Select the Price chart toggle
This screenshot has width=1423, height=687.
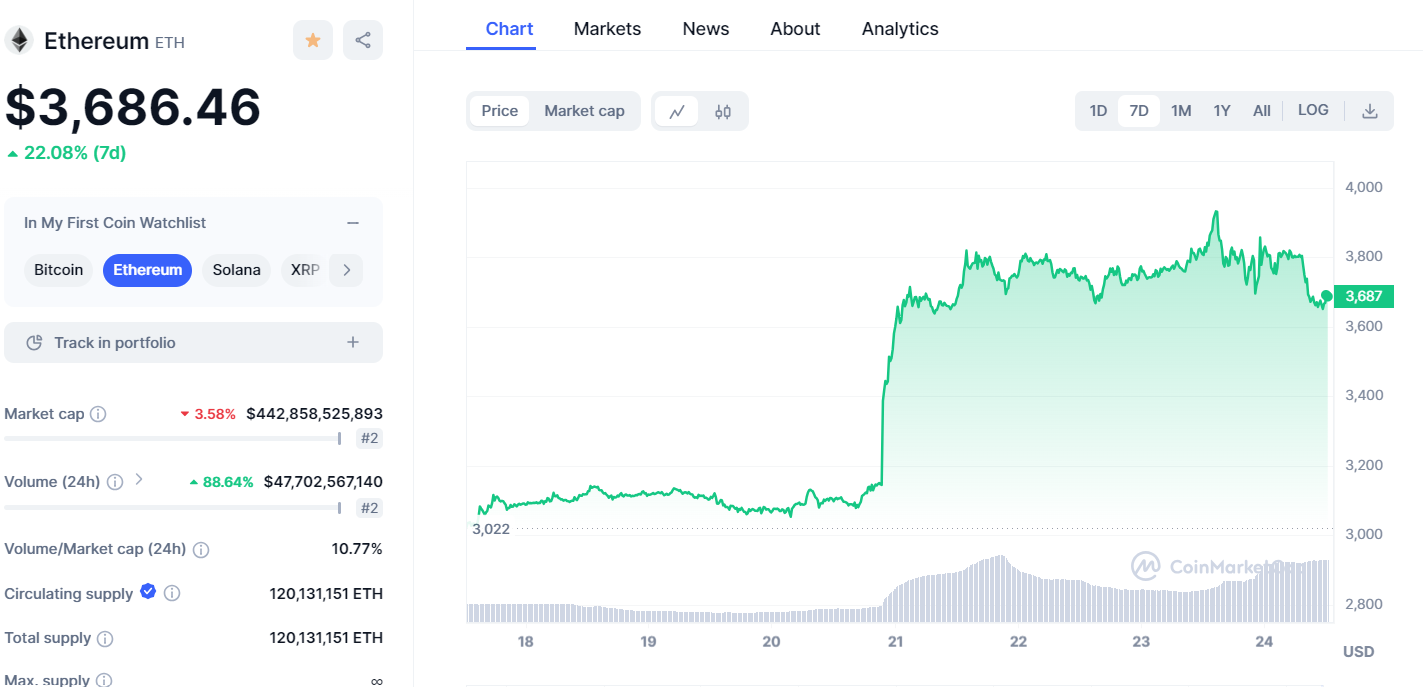[500, 111]
